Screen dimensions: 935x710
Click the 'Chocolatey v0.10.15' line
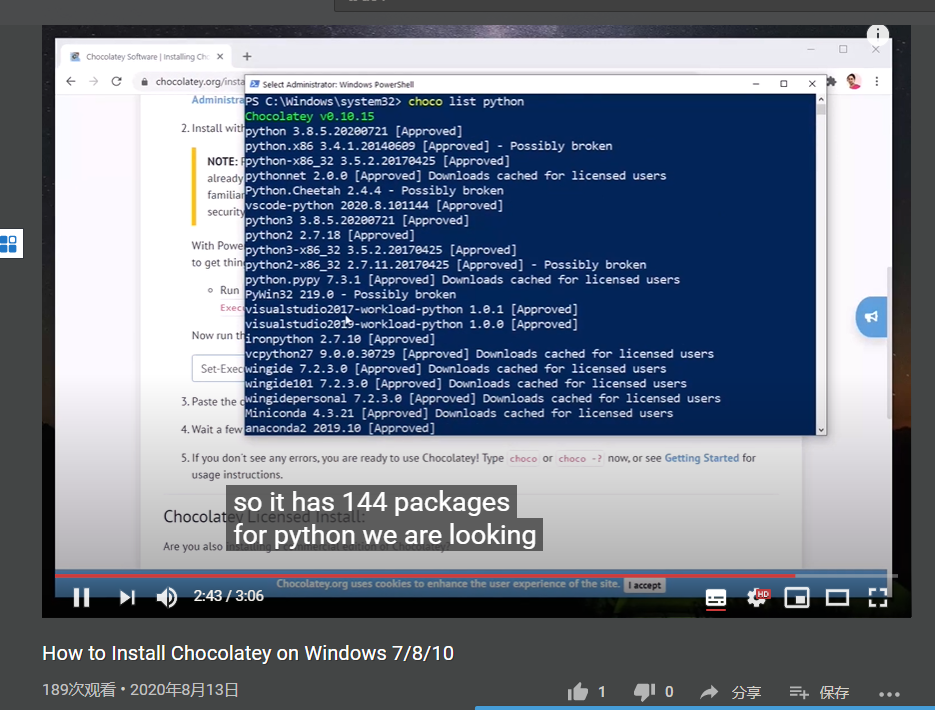(309, 116)
